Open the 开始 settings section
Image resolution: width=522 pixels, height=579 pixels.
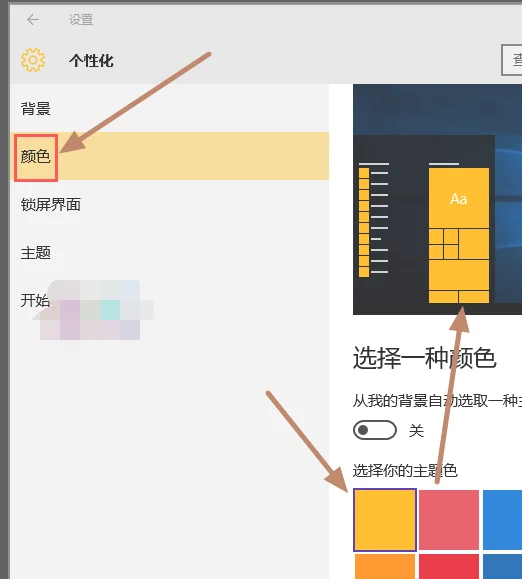click(169, 300)
